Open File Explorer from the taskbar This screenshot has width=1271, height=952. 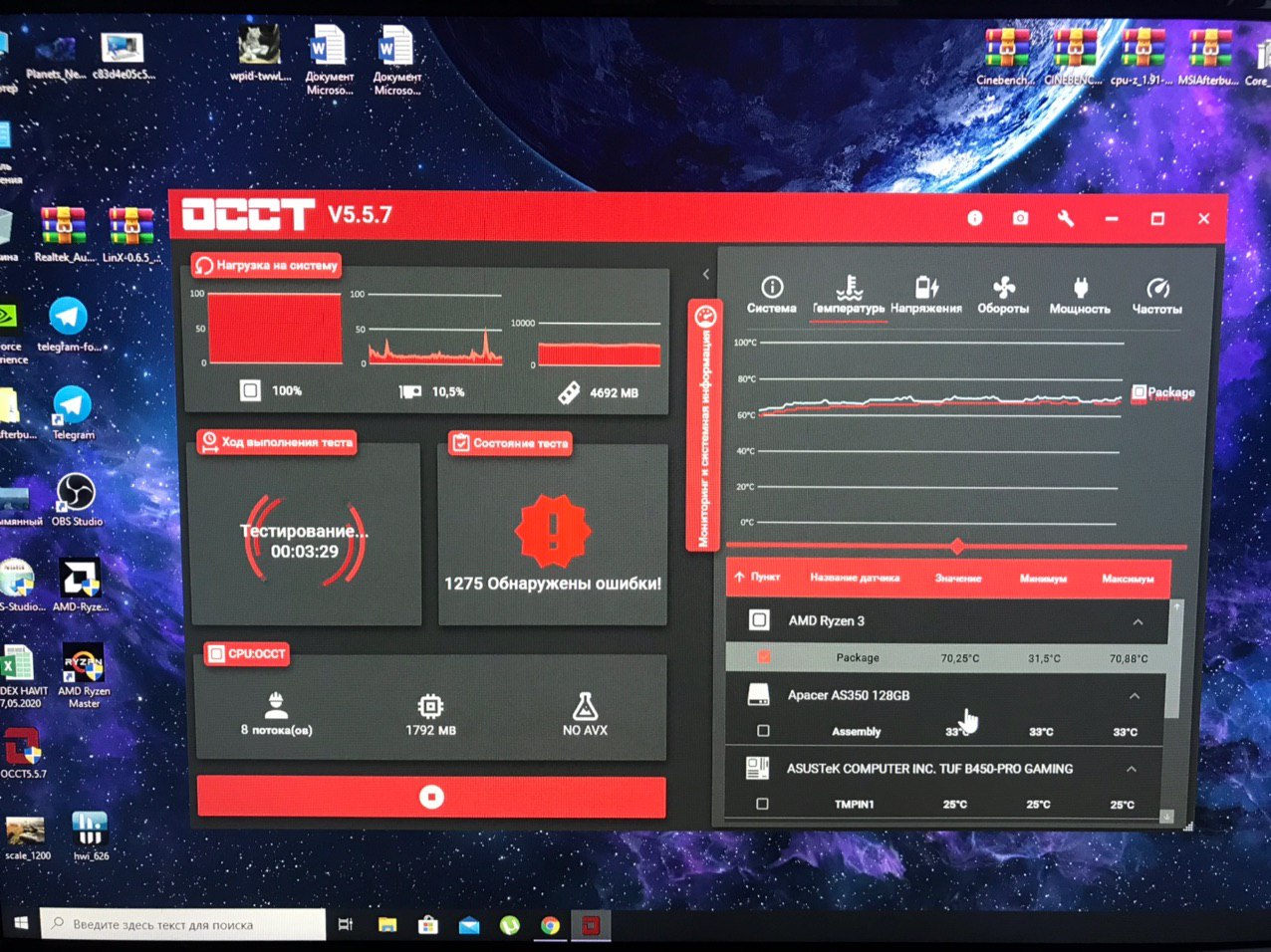tap(386, 925)
